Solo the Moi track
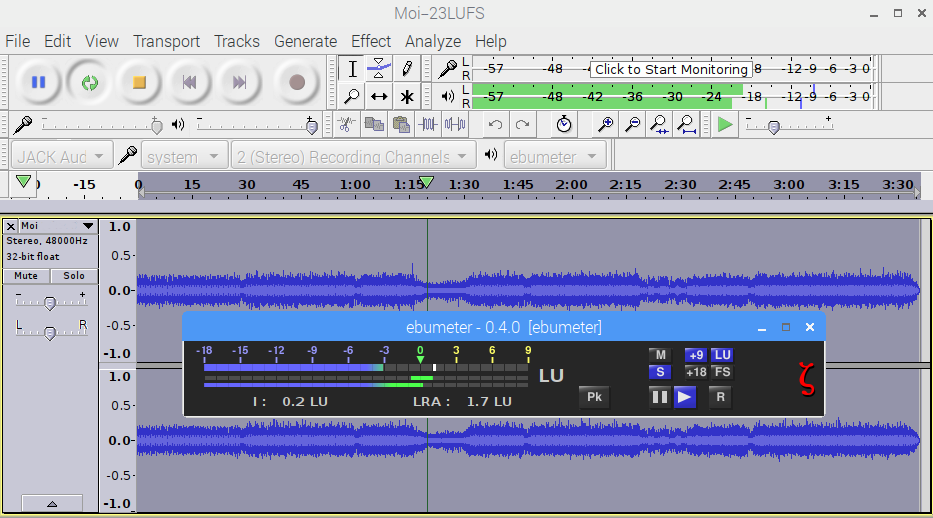This screenshot has height=518, width=933. coord(74,275)
